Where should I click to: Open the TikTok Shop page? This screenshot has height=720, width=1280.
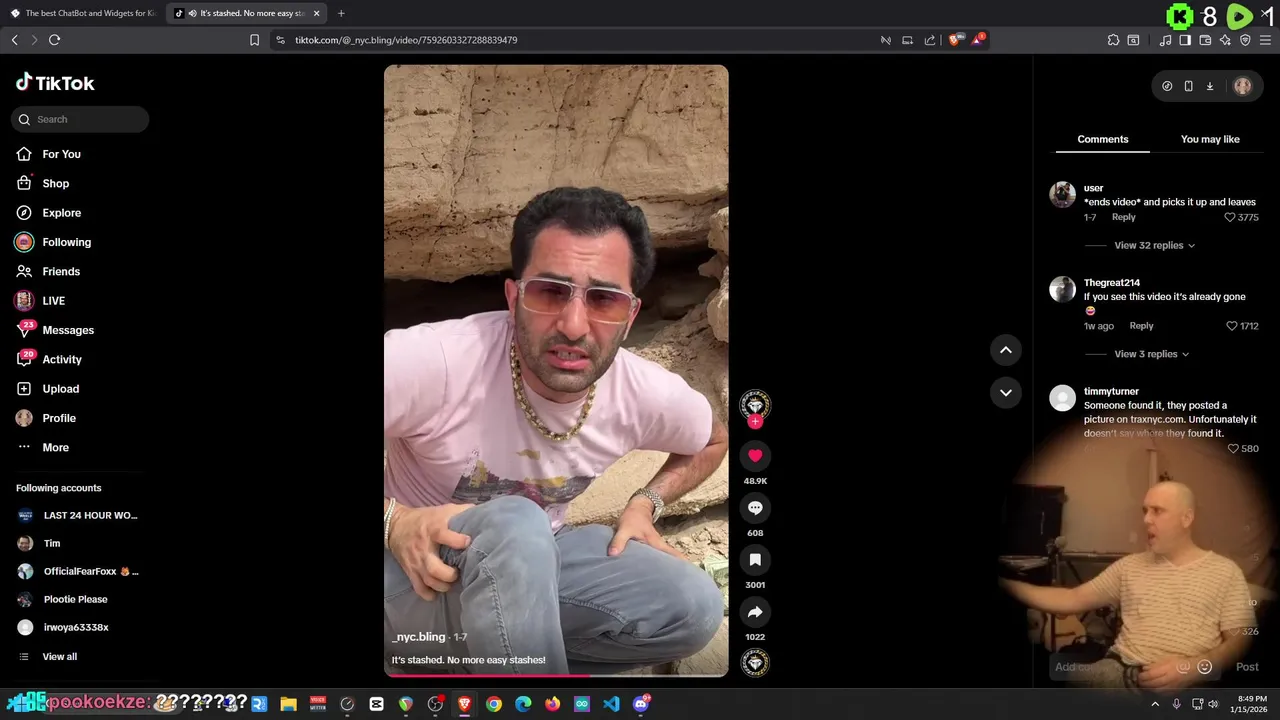point(55,183)
